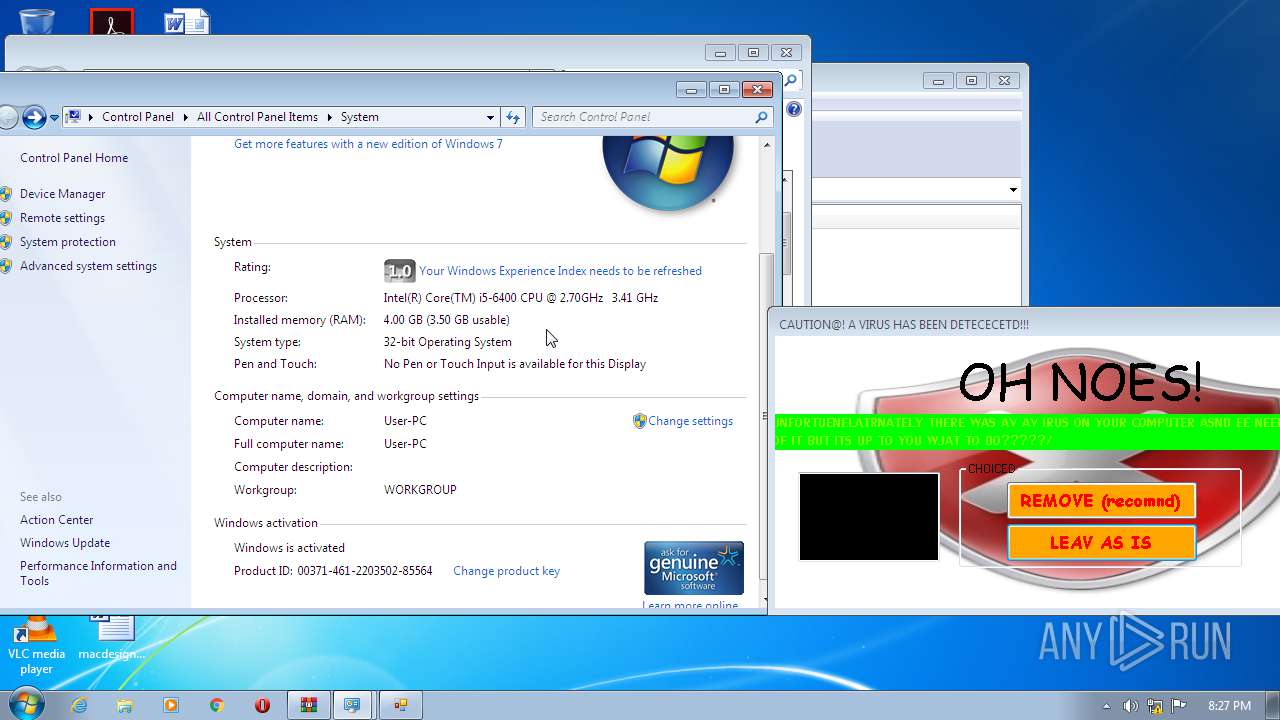Open the recent pages dropdown arrow

point(54,118)
